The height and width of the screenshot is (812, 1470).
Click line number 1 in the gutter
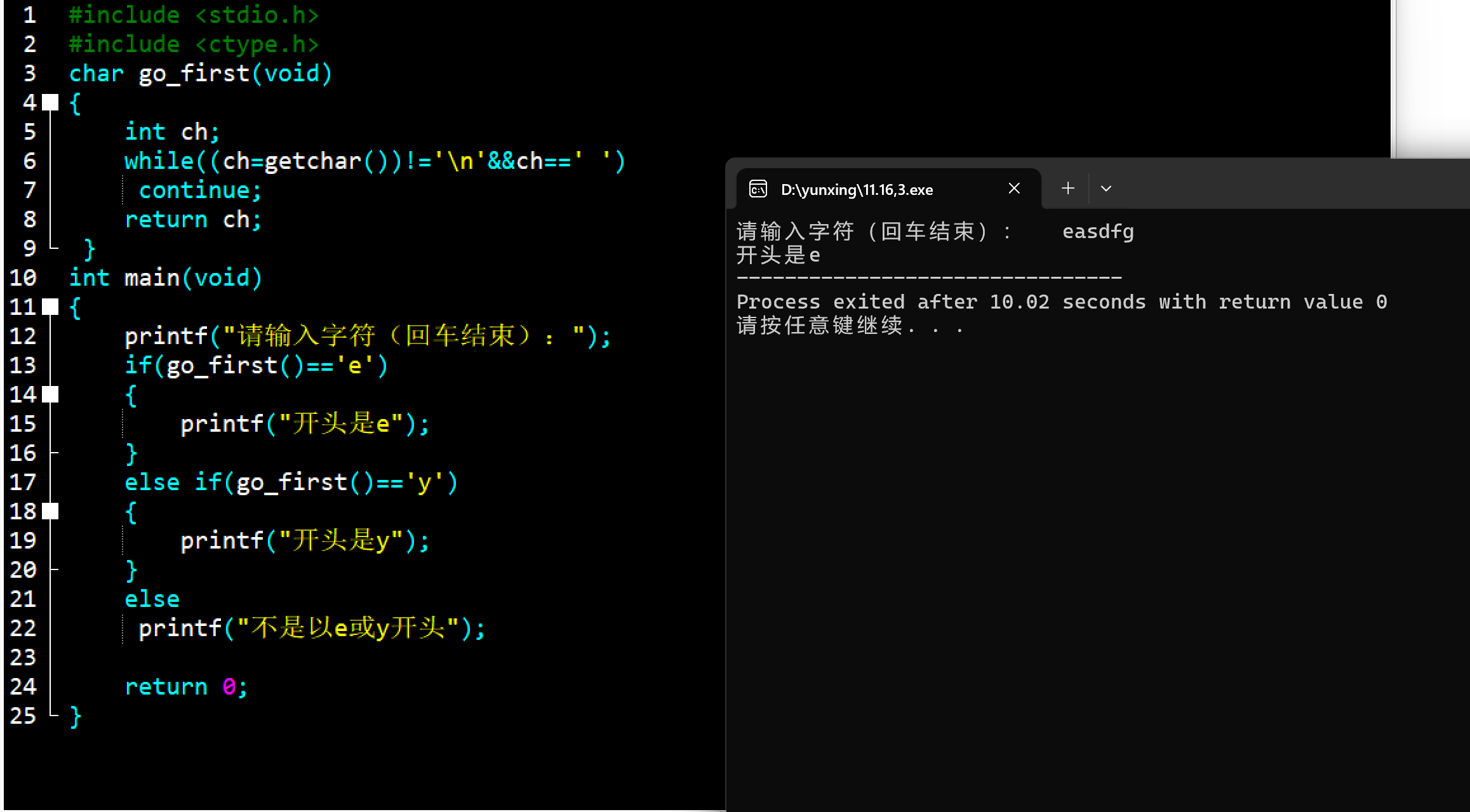29,15
